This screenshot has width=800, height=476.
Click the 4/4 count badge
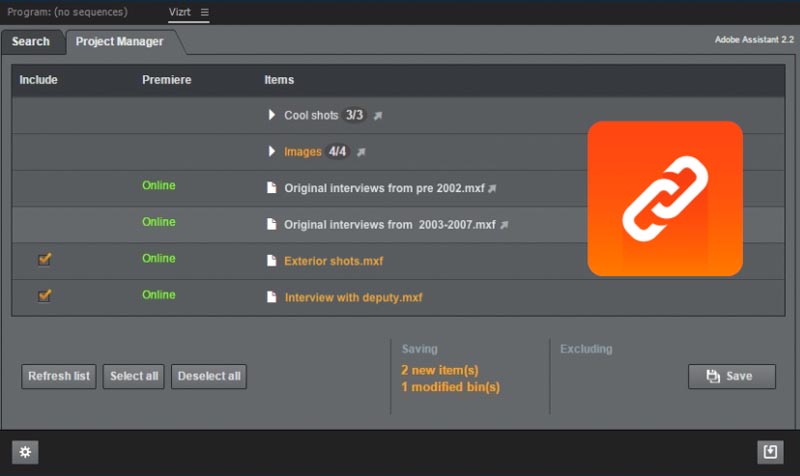(x=337, y=152)
